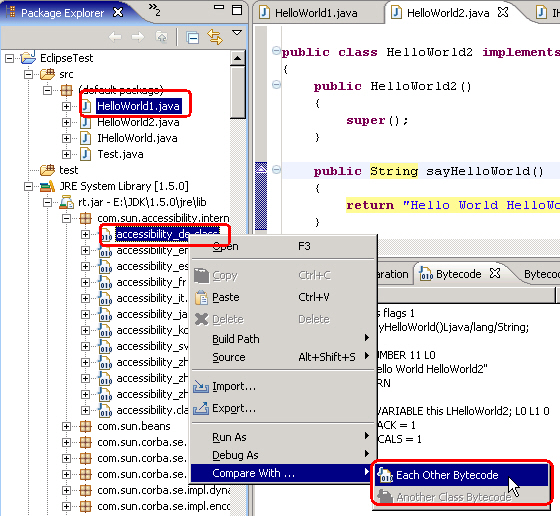Click the JRE System Library icon

coord(47,186)
